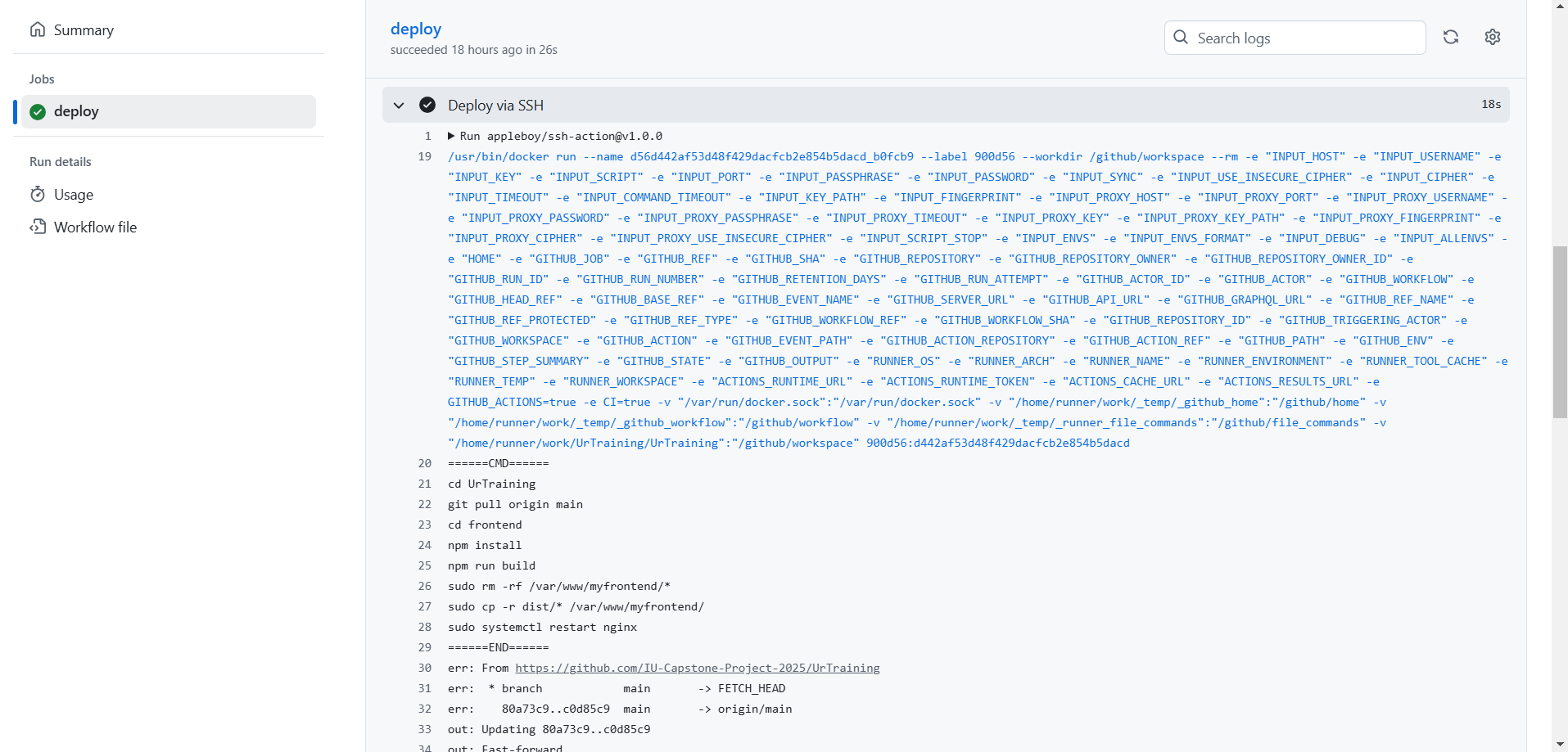Image resolution: width=1568 pixels, height=752 pixels.
Task: Click line number 20 in logs
Action: click(x=425, y=463)
